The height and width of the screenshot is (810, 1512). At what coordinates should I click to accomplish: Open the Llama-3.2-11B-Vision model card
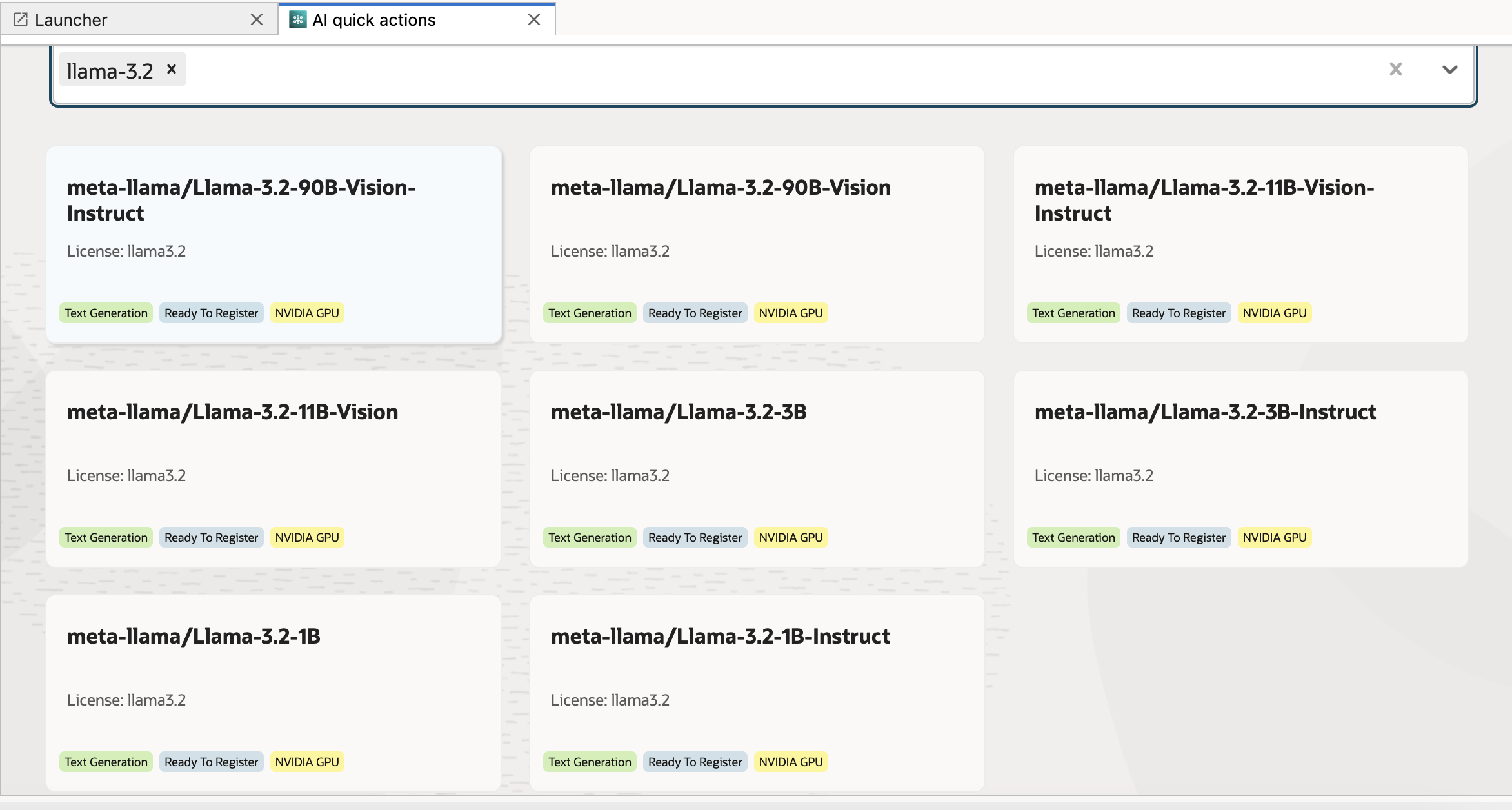pyautogui.click(x=274, y=468)
